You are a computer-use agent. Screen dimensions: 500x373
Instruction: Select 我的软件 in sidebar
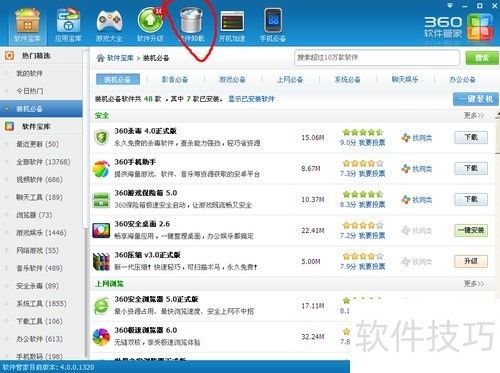(x=41, y=73)
